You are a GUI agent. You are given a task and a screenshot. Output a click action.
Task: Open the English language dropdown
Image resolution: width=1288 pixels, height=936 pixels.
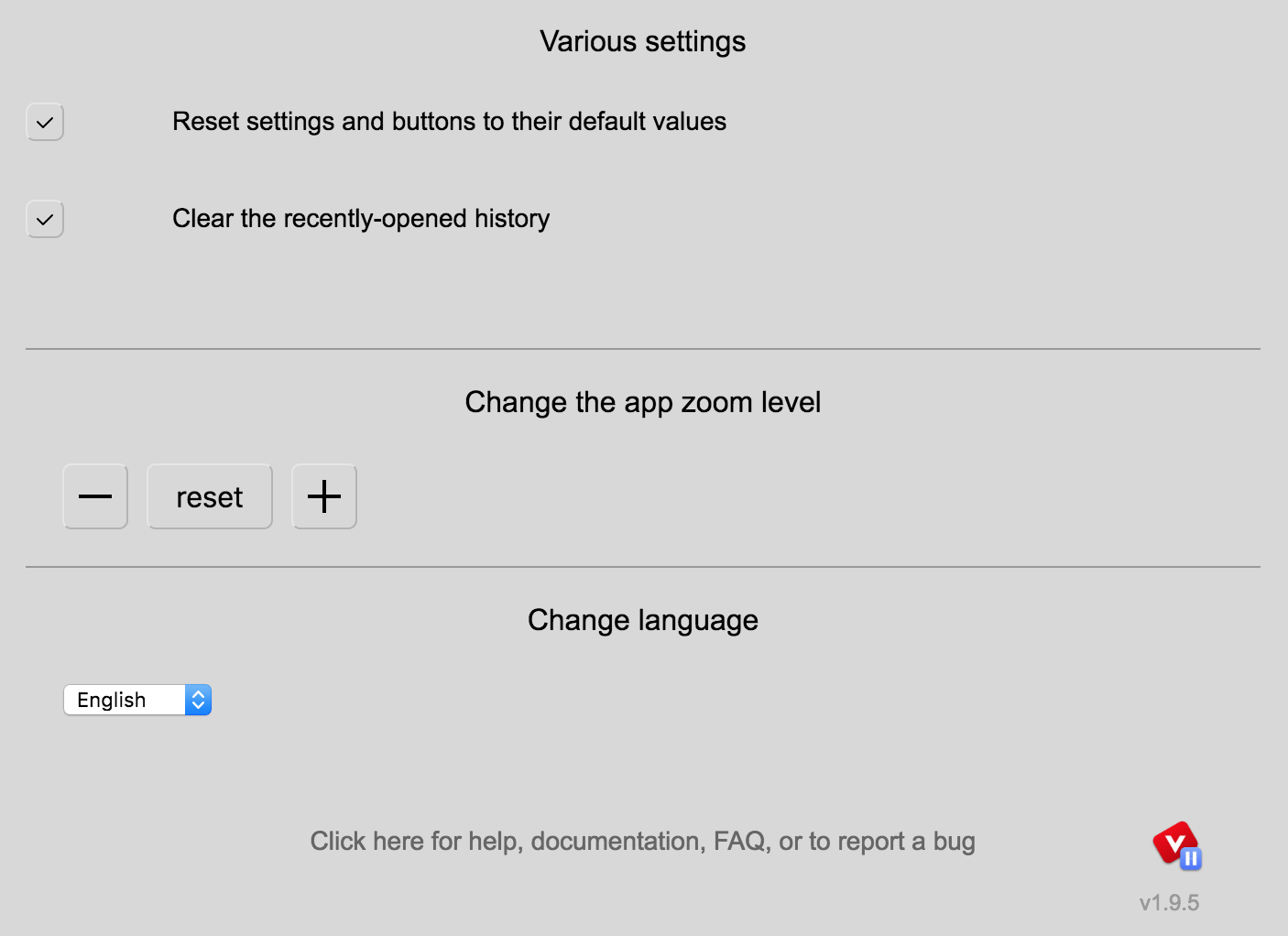pos(137,700)
